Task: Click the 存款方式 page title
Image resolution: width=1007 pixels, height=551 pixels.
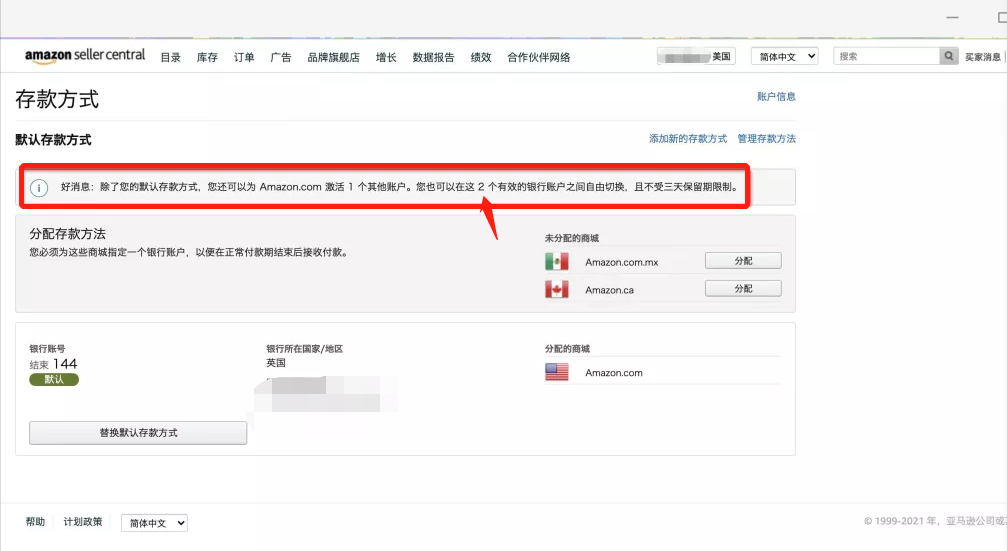Action: (x=57, y=100)
